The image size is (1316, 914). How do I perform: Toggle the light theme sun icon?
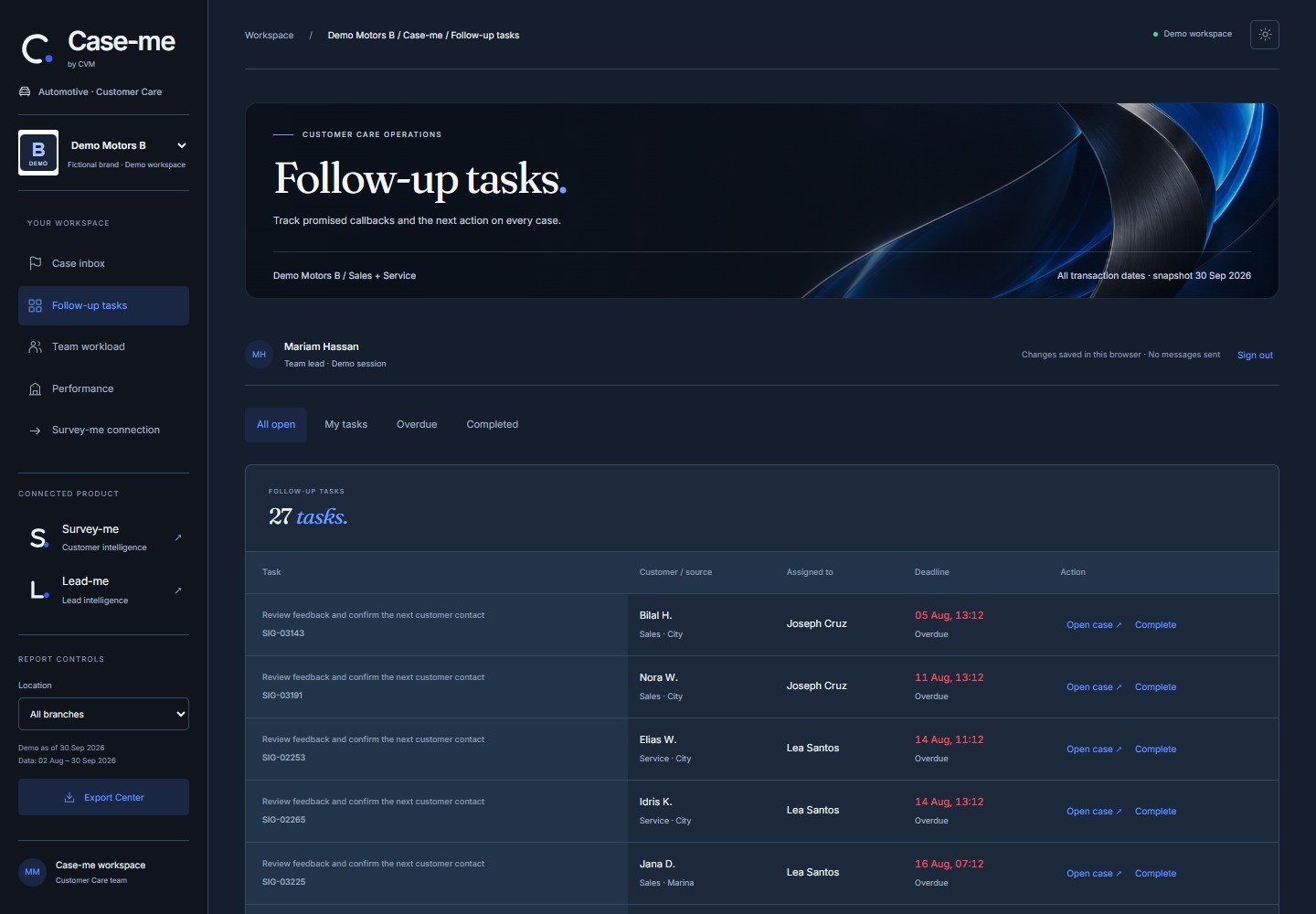click(1265, 35)
